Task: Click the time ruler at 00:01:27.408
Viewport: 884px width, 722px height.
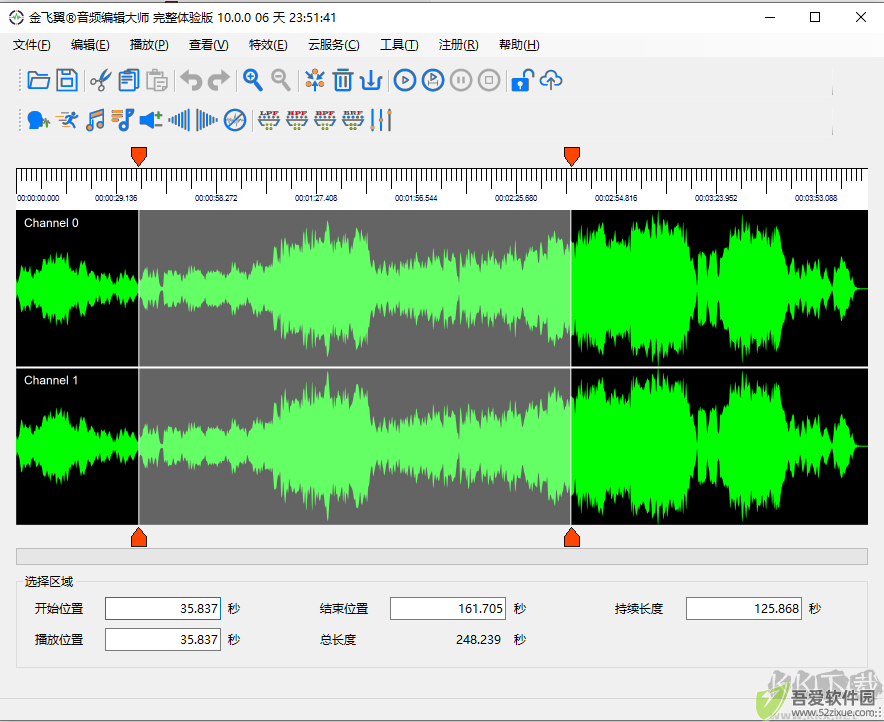Action: pyautogui.click(x=316, y=198)
